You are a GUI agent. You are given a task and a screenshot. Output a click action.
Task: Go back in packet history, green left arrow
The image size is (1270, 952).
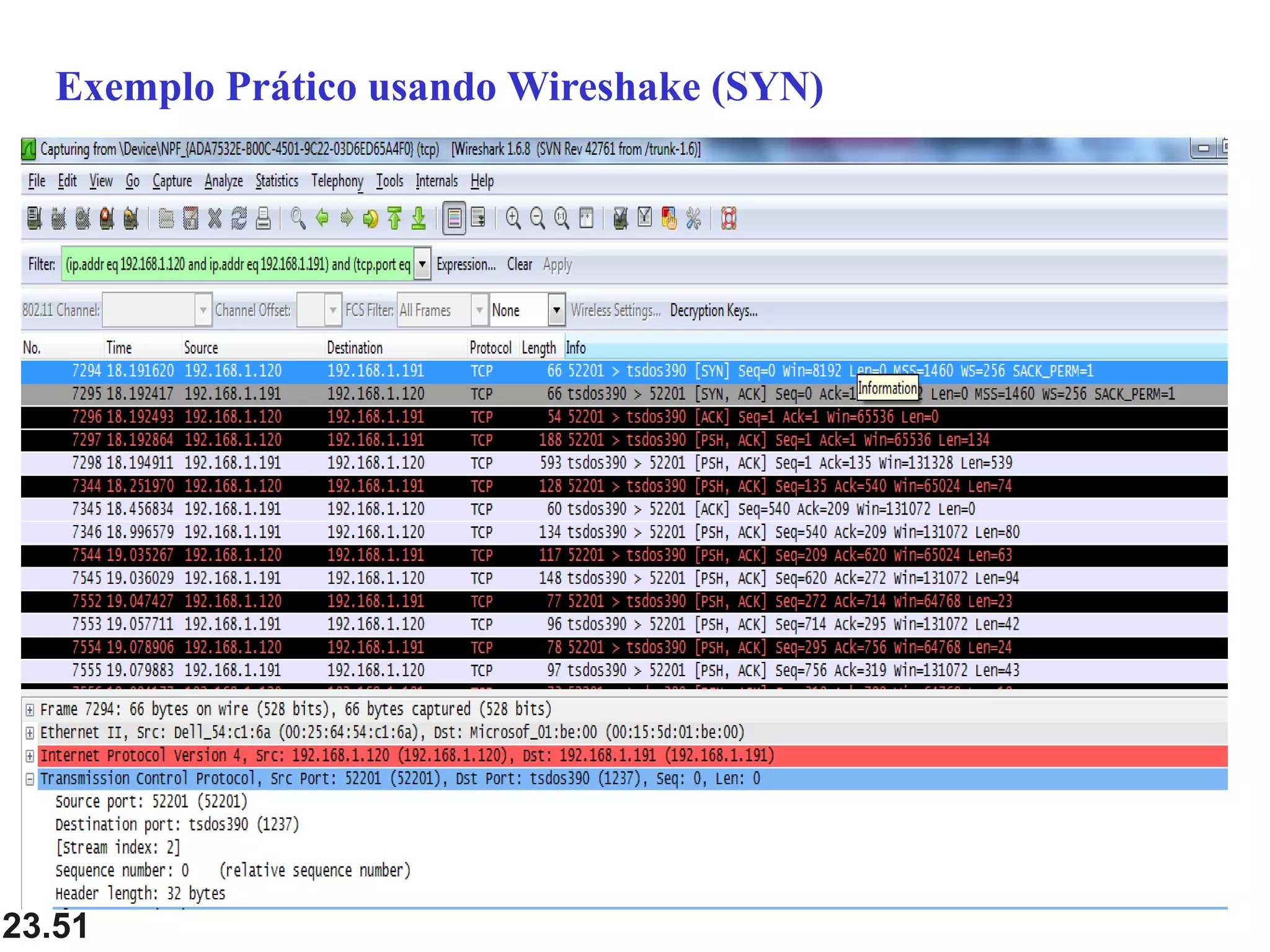[x=322, y=218]
